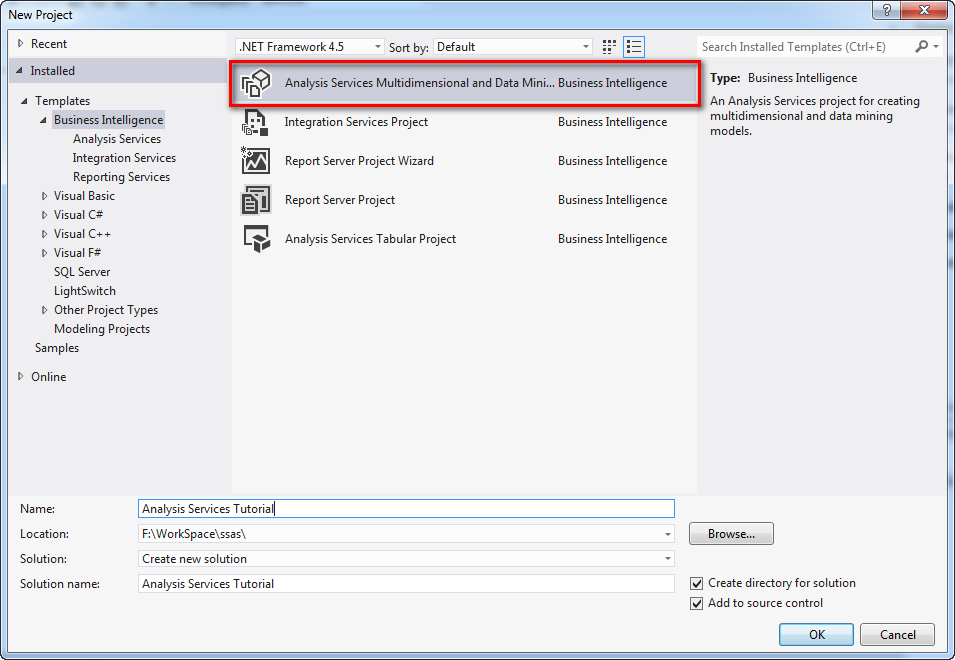Expand the Visual F# node

(44, 253)
